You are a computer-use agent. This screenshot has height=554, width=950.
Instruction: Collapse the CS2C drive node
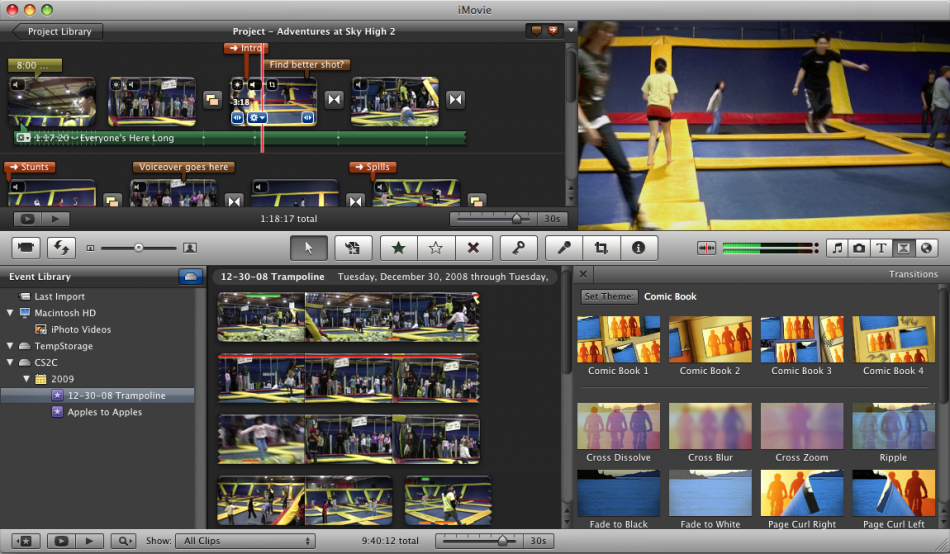10,362
